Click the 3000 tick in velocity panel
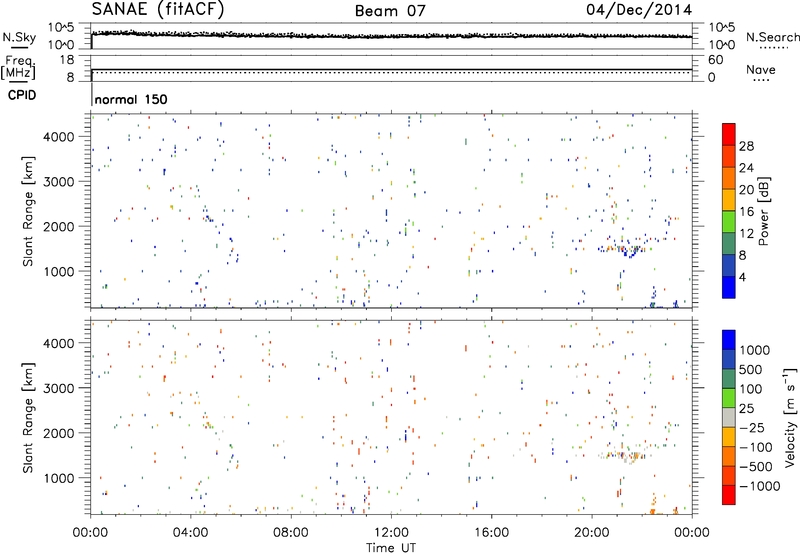Screen dimensions: 800x554 [x=58, y=388]
